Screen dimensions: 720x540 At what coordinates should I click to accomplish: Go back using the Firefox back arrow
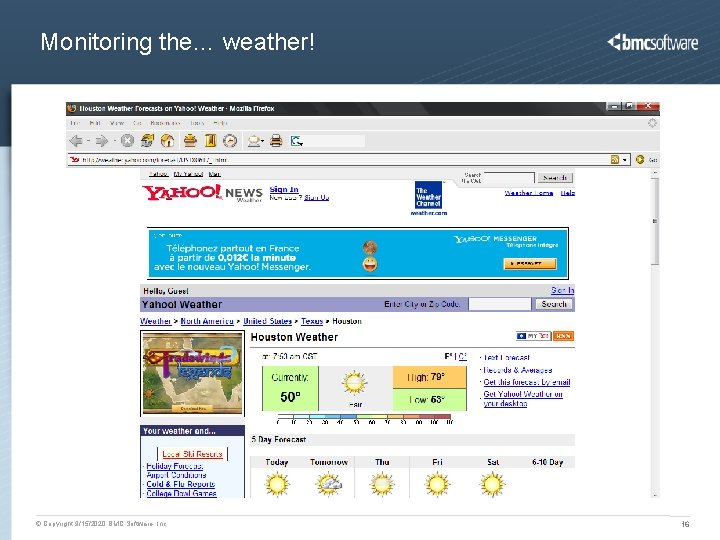(x=76, y=141)
